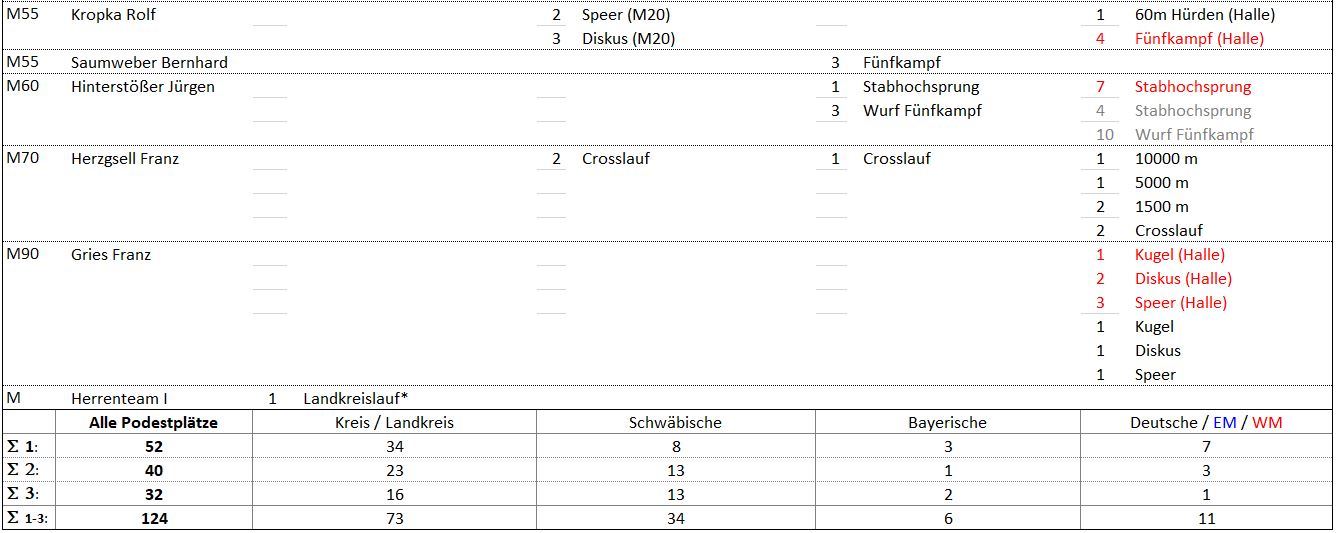Click the Schwäbische column header
Viewport: 1337px width, 533px height.
point(675,422)
